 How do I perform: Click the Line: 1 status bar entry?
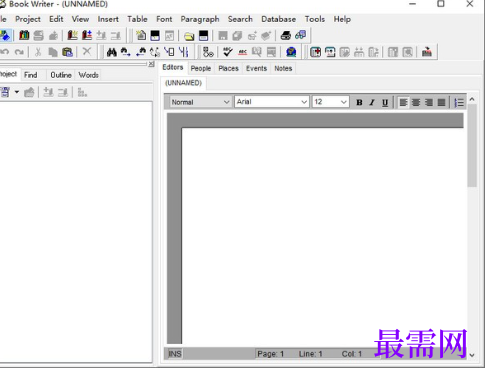click(310, 354)
